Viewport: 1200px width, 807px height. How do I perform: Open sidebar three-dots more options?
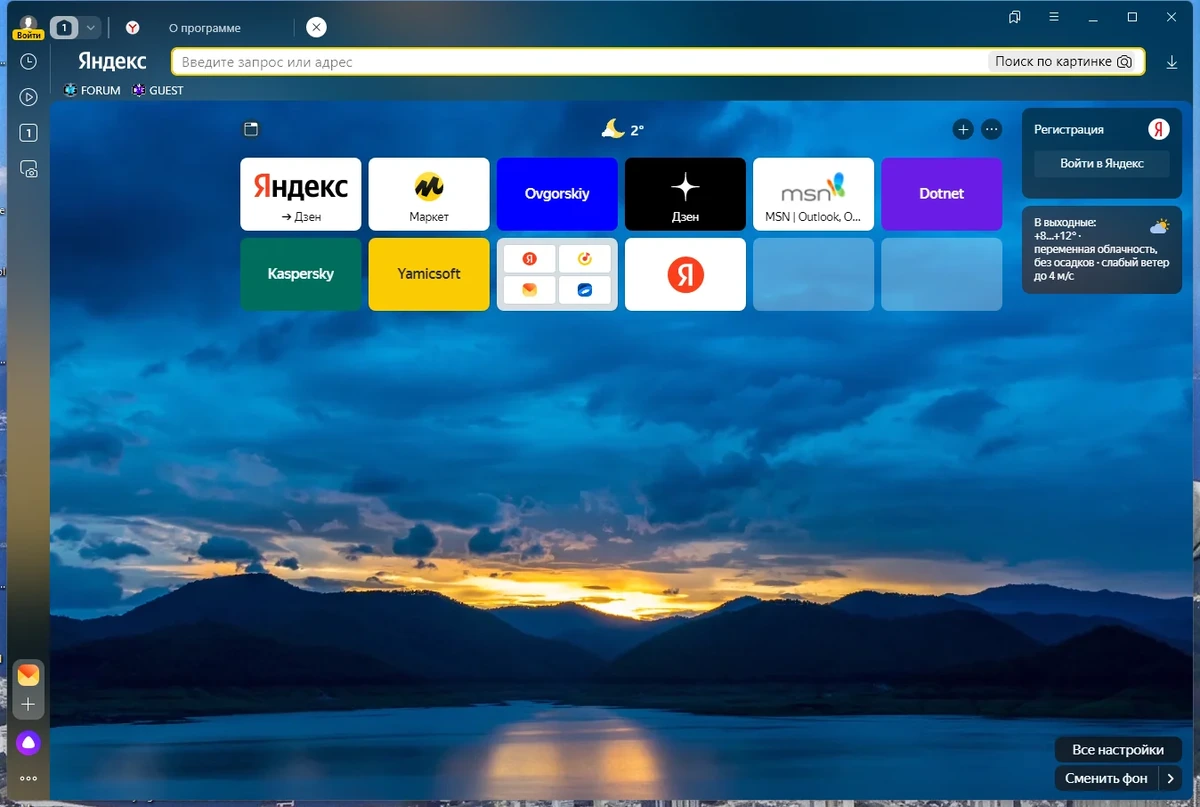click(x=29, y=778)
